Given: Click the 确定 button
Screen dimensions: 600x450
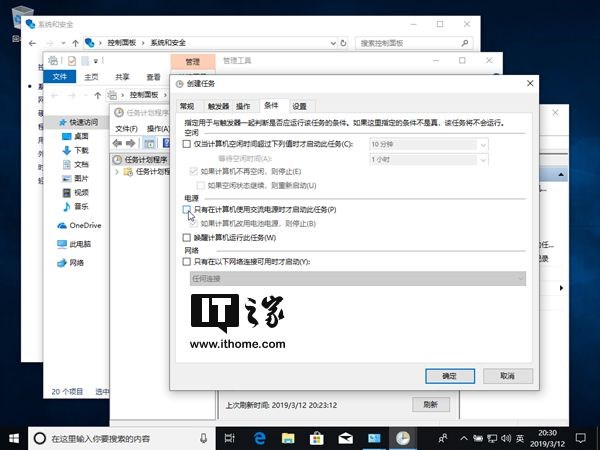Looking at the screenshot, I should click(450, 376).
